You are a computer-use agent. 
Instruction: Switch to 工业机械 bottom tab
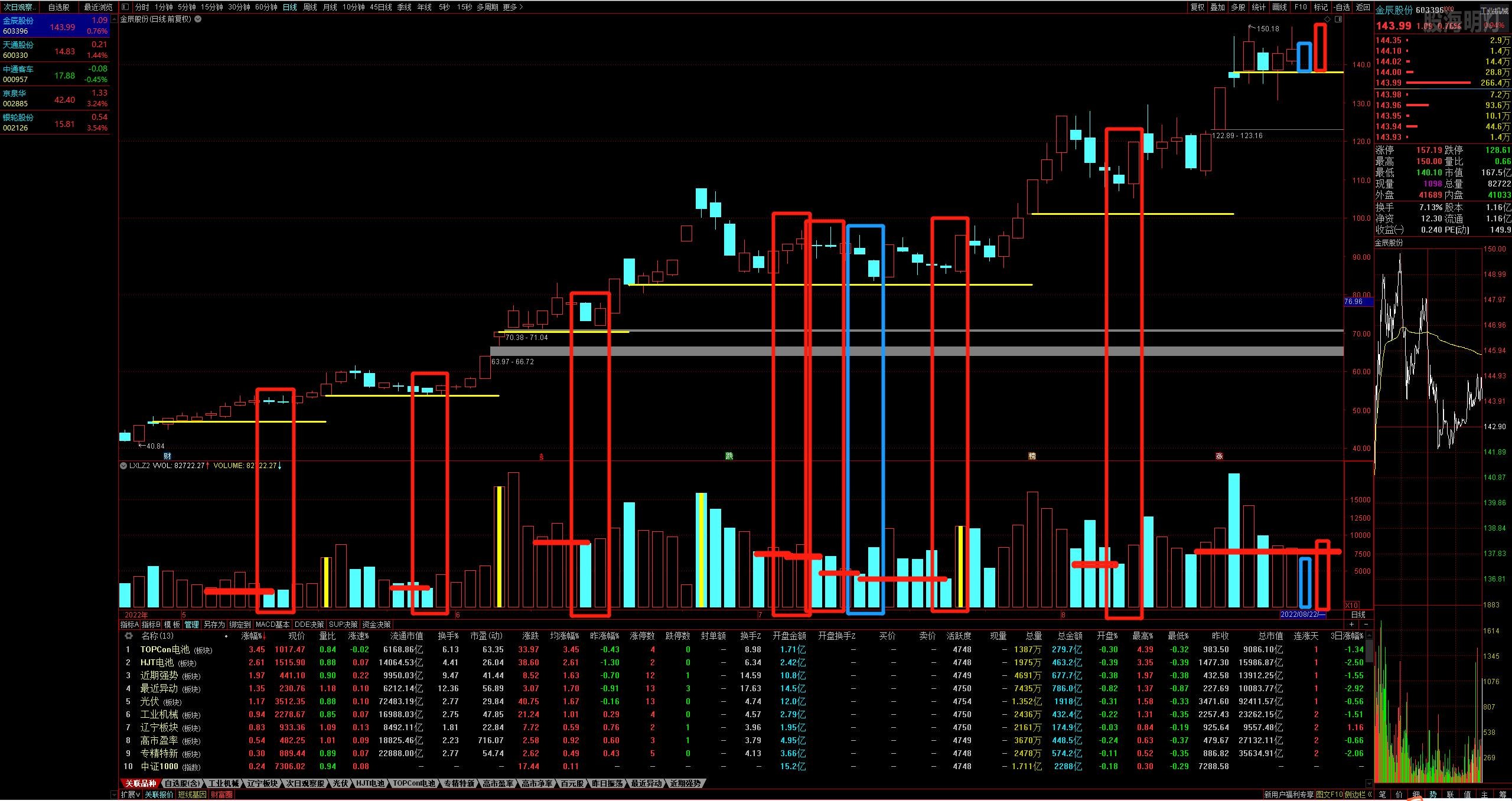[x=223, y=783]
